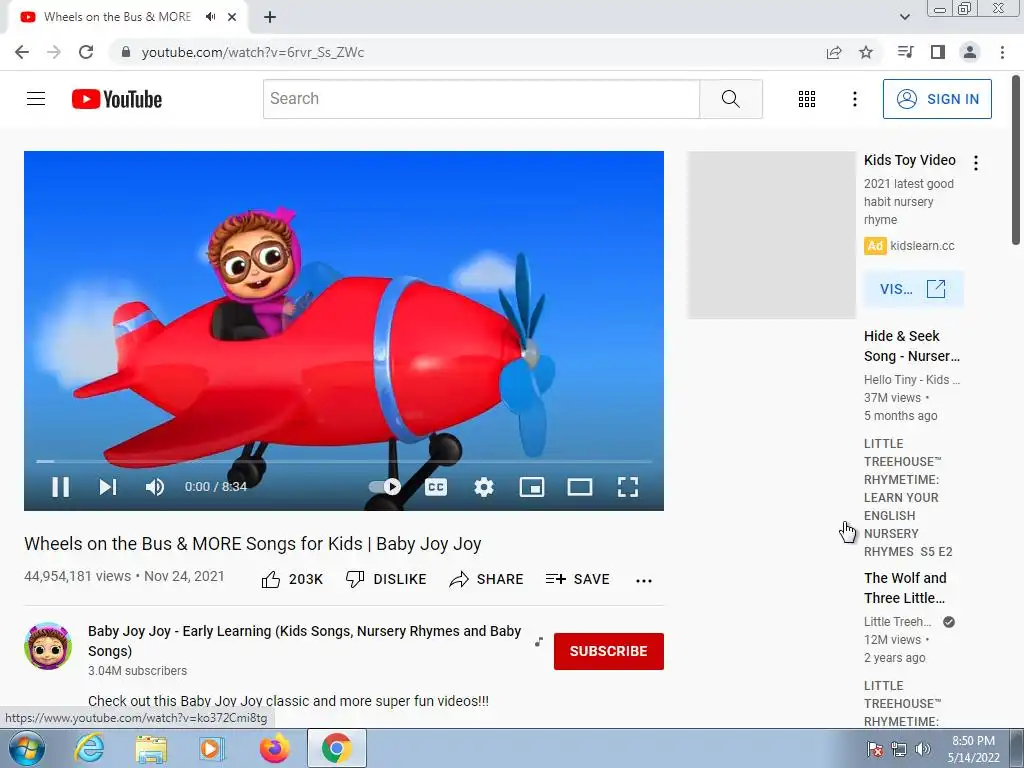Open Windows Start menu

[26, 748]
